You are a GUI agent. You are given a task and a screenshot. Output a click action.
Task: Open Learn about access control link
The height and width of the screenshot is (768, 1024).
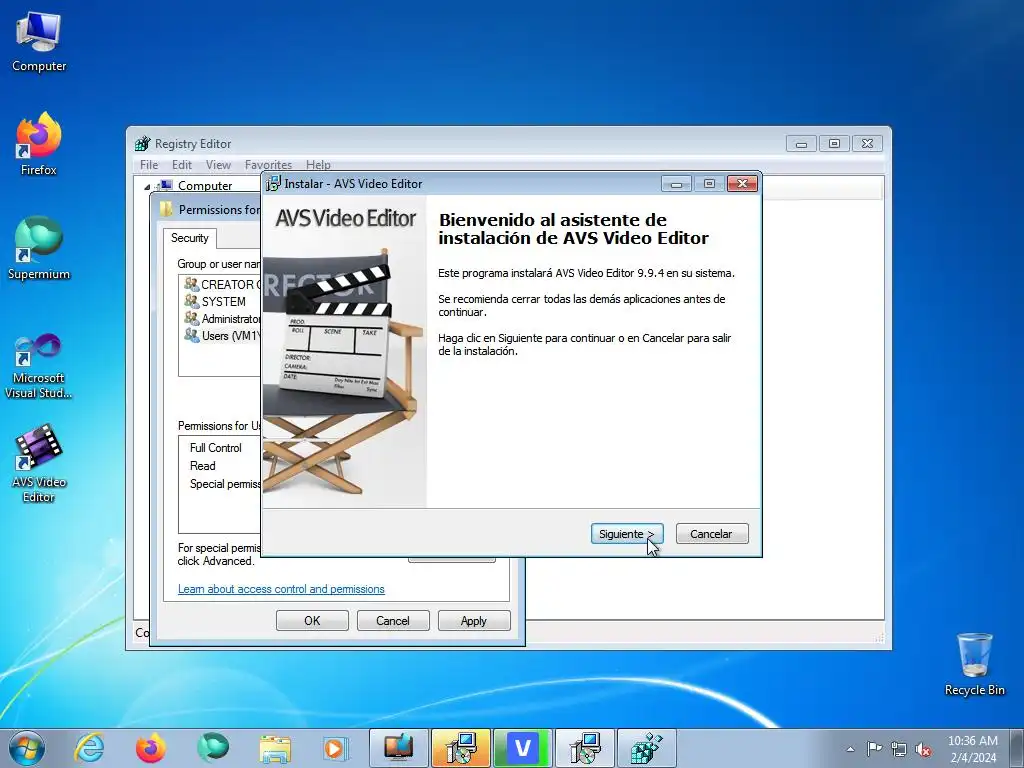pyautogui.click(x=281, y=589)
